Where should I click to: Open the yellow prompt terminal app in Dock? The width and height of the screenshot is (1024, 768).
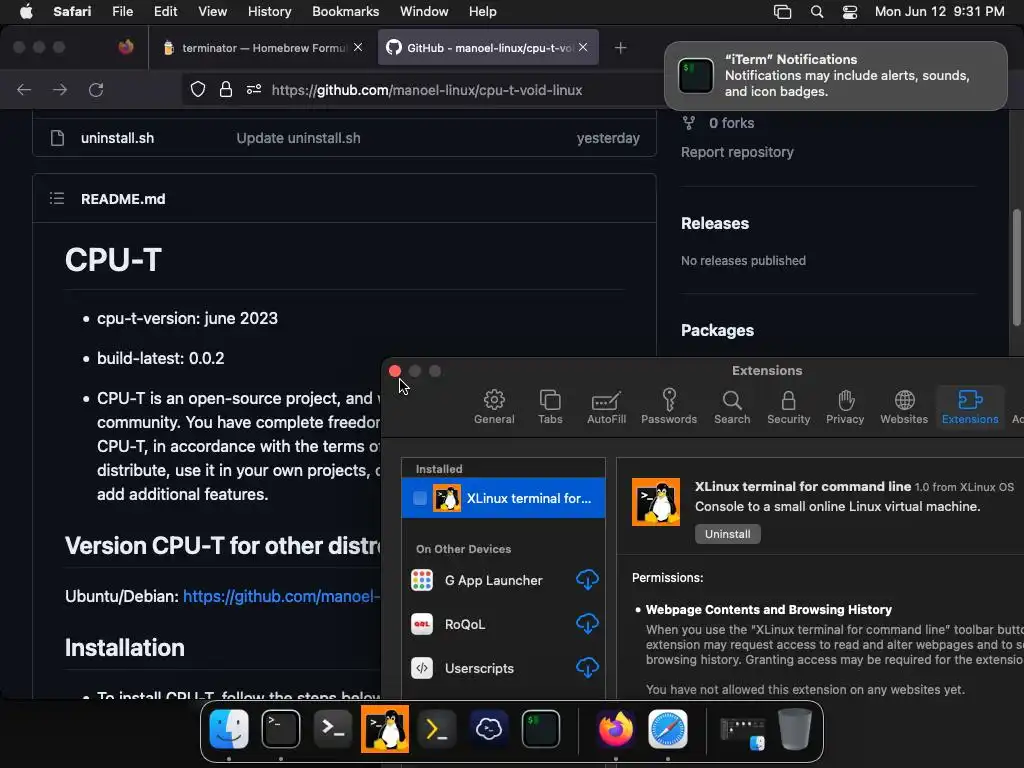(x=437, y=729)
